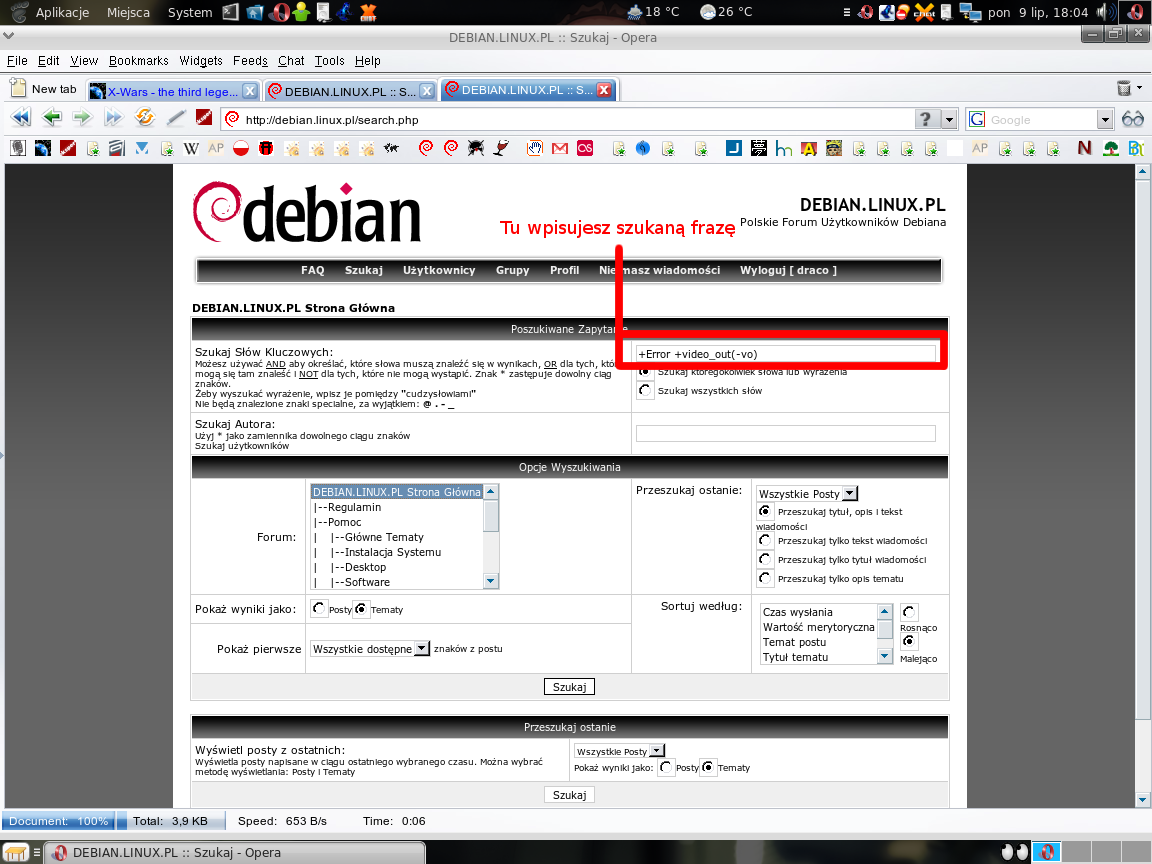Viewport: 1152px width, 864px height.
Task: Click the show desktop icon in bottom panel
Action: pos(15,852)
